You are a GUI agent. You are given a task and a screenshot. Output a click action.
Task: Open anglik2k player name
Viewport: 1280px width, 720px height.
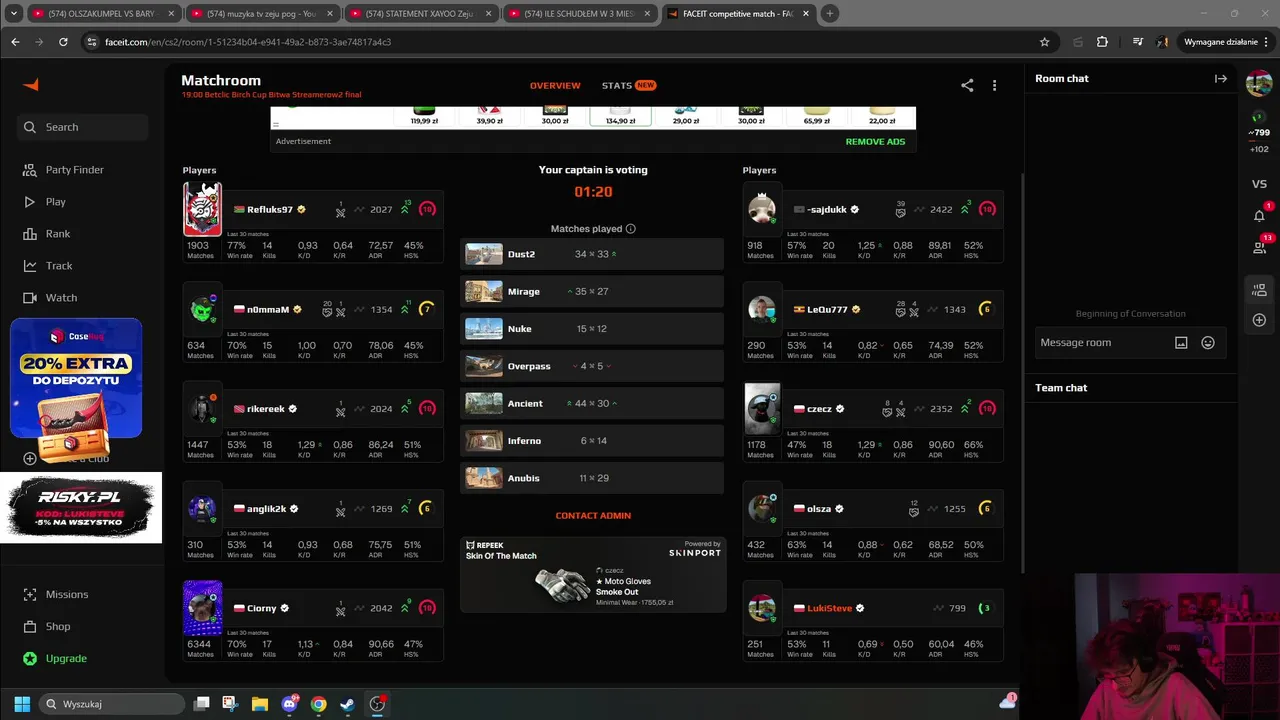(x=266, y=509)
